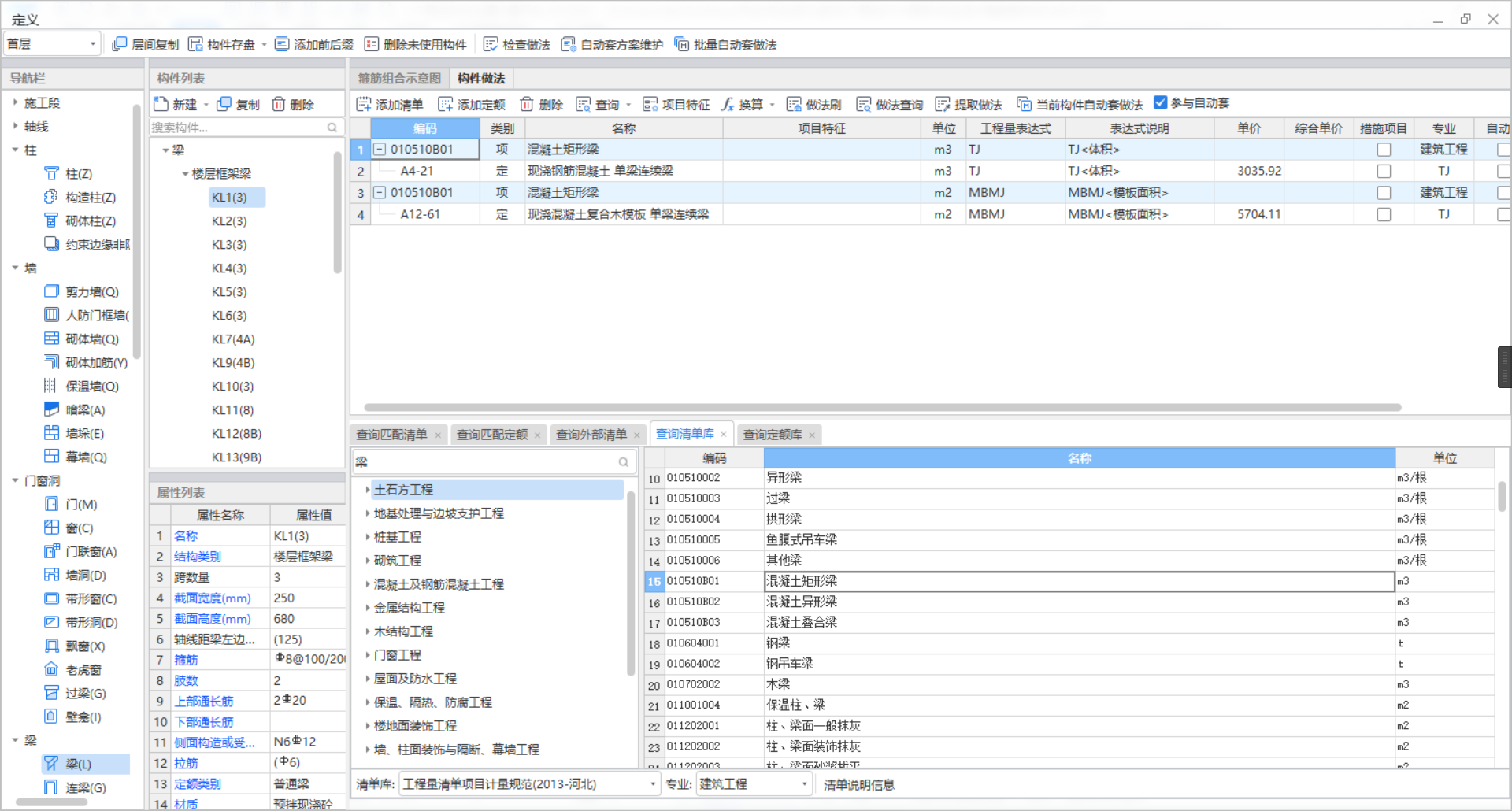This screenshot has height=811, width=1512.
Task: Toggle 参与自动套 checkbox
Action: [x=1160, y=102]
